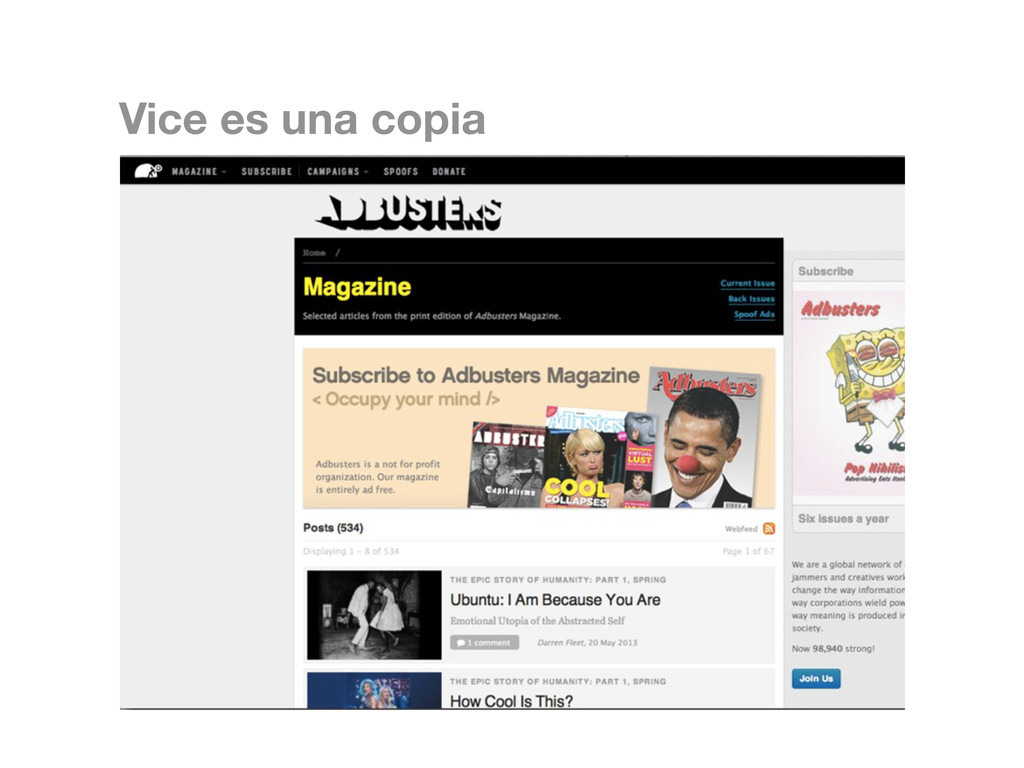Screen dimensions: 1024x768
Task: Click the Posts (534) heading
Action: click(x=333, y=528)
